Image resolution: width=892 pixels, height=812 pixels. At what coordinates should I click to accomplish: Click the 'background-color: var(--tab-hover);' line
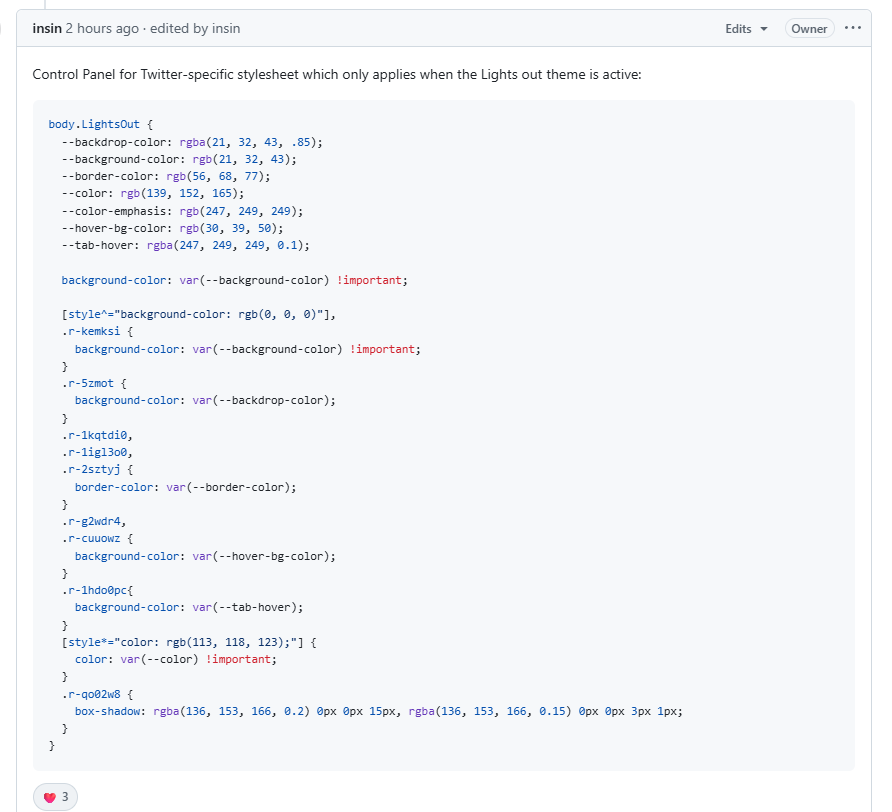(x=189, y=608)
